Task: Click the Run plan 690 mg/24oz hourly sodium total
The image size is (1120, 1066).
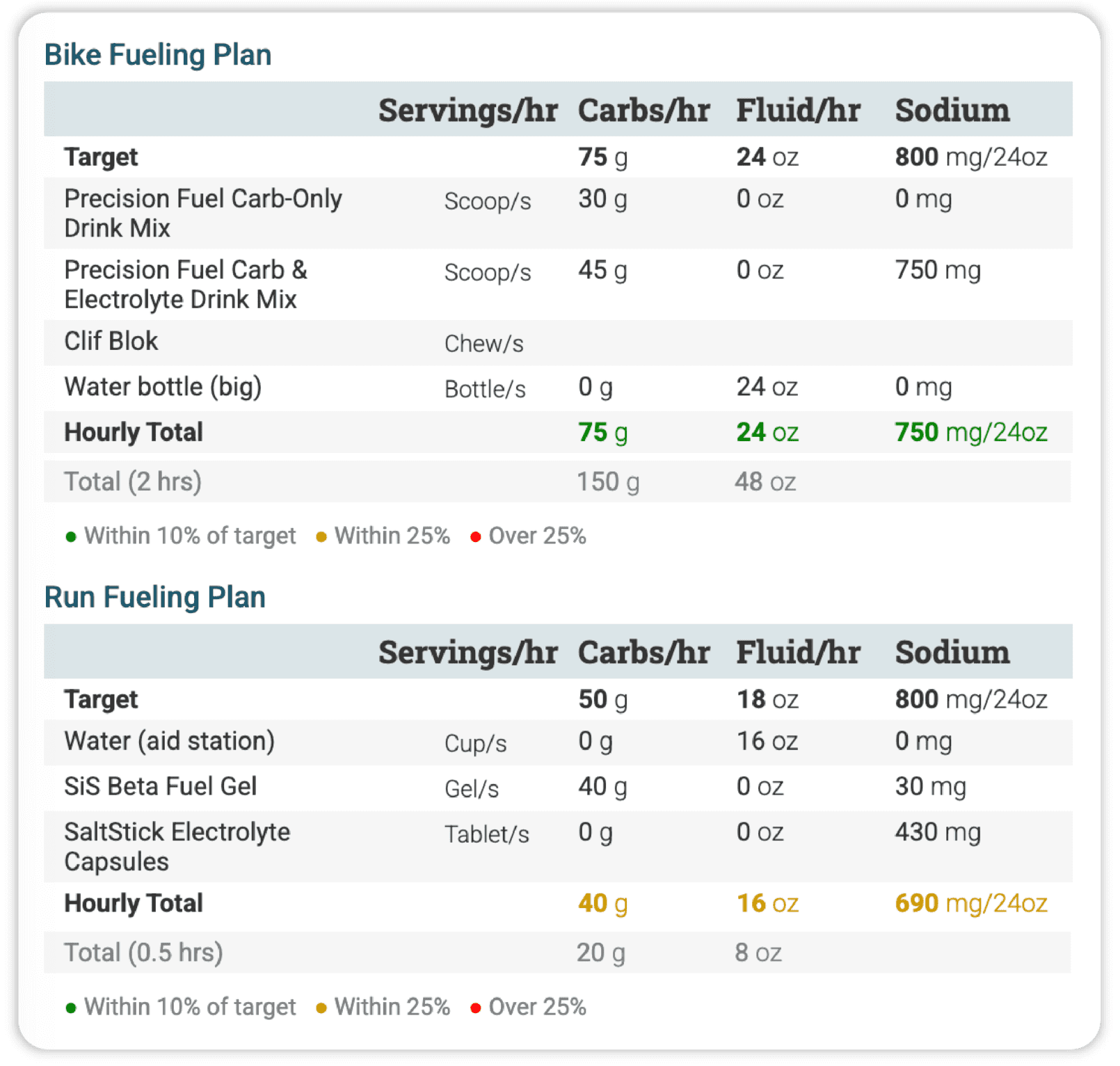Action: coord(971,903)
